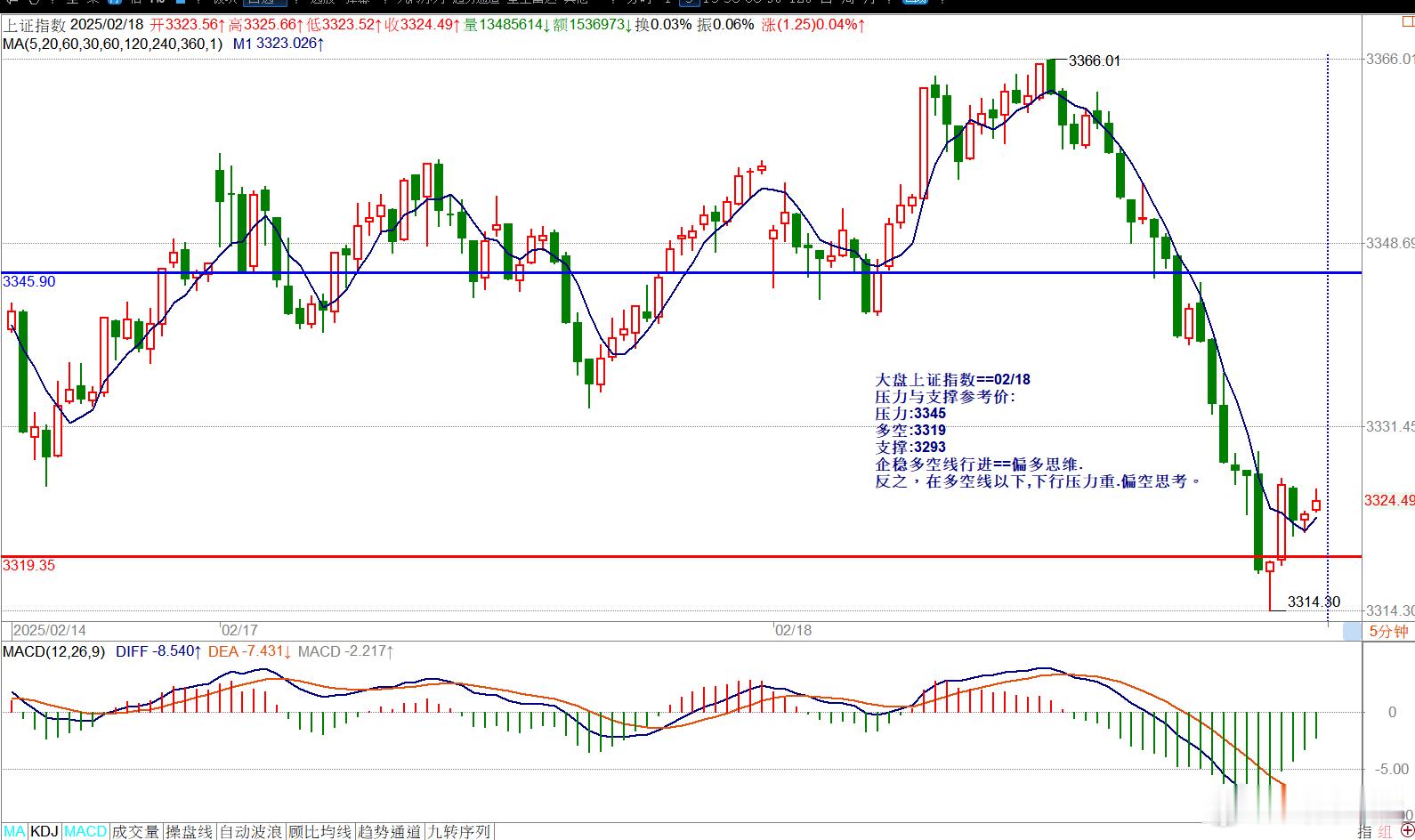Click the 02/17 date marker on time axis
The width and height of the screenshot is (1415, 840).
[239, 630]
